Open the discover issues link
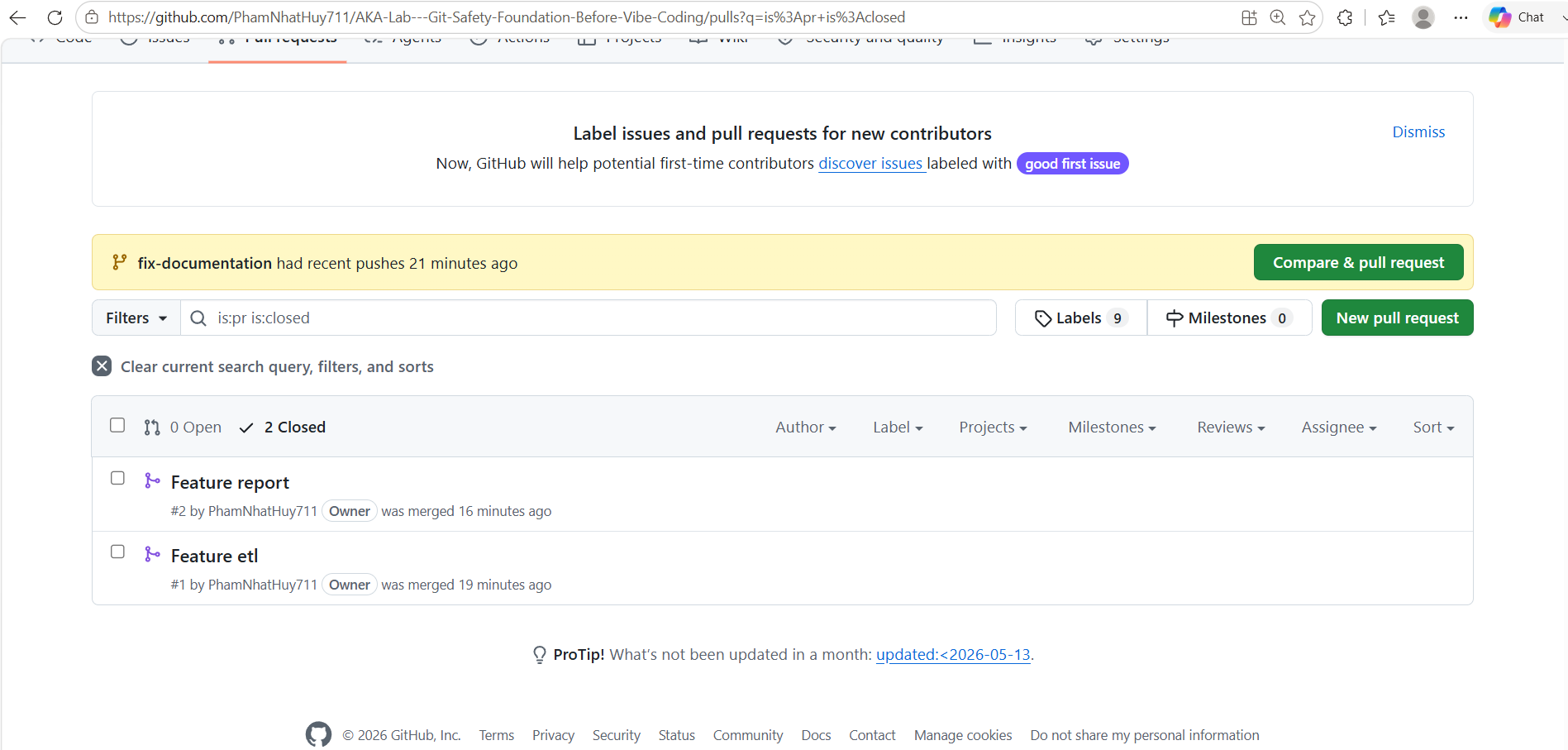 (870, 164)
